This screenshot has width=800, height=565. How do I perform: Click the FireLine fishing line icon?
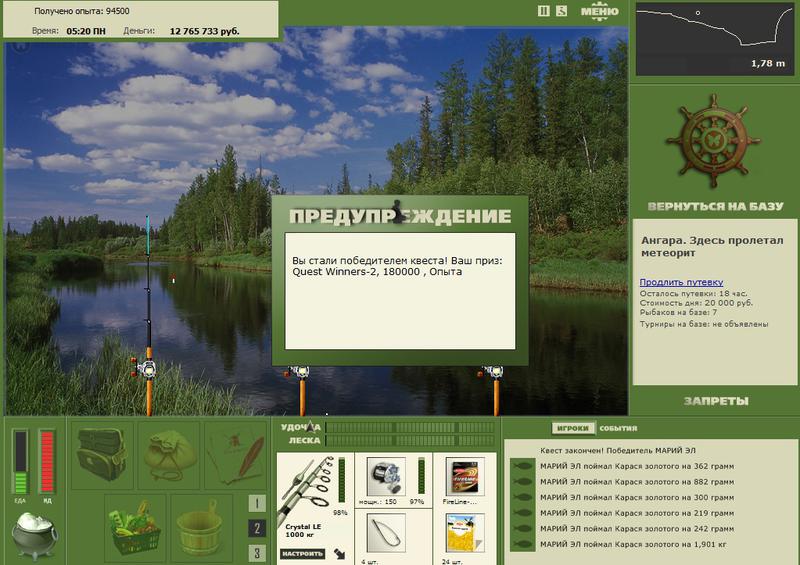click(465, 476)
